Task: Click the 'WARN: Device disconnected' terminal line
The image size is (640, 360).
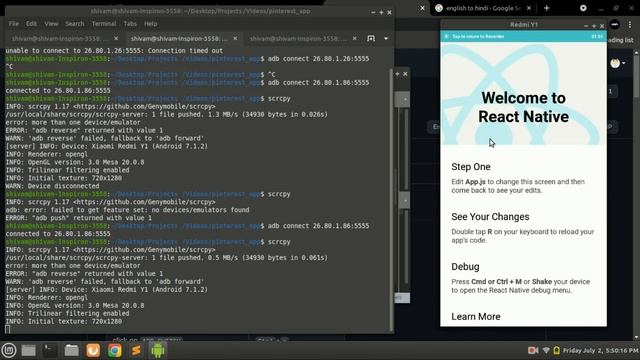Action: [52, 186]
